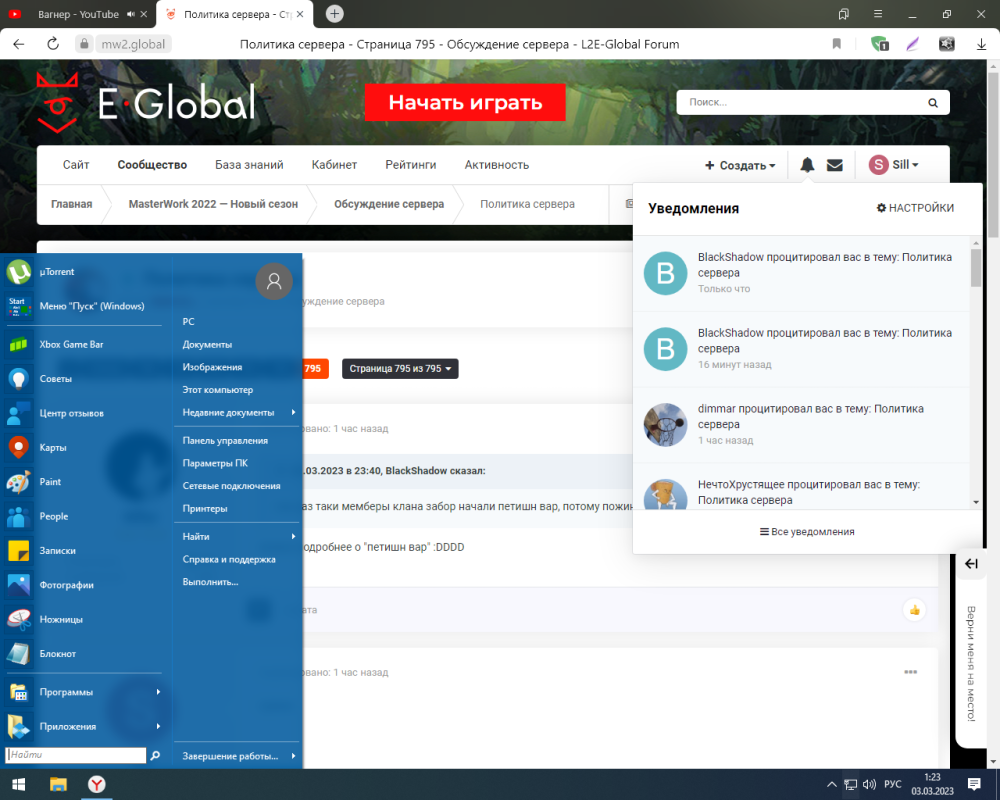This screenshot has height=800, width=1000.
Task: Open the Создать dropdown menu
Action: click(x=740, y=165)
